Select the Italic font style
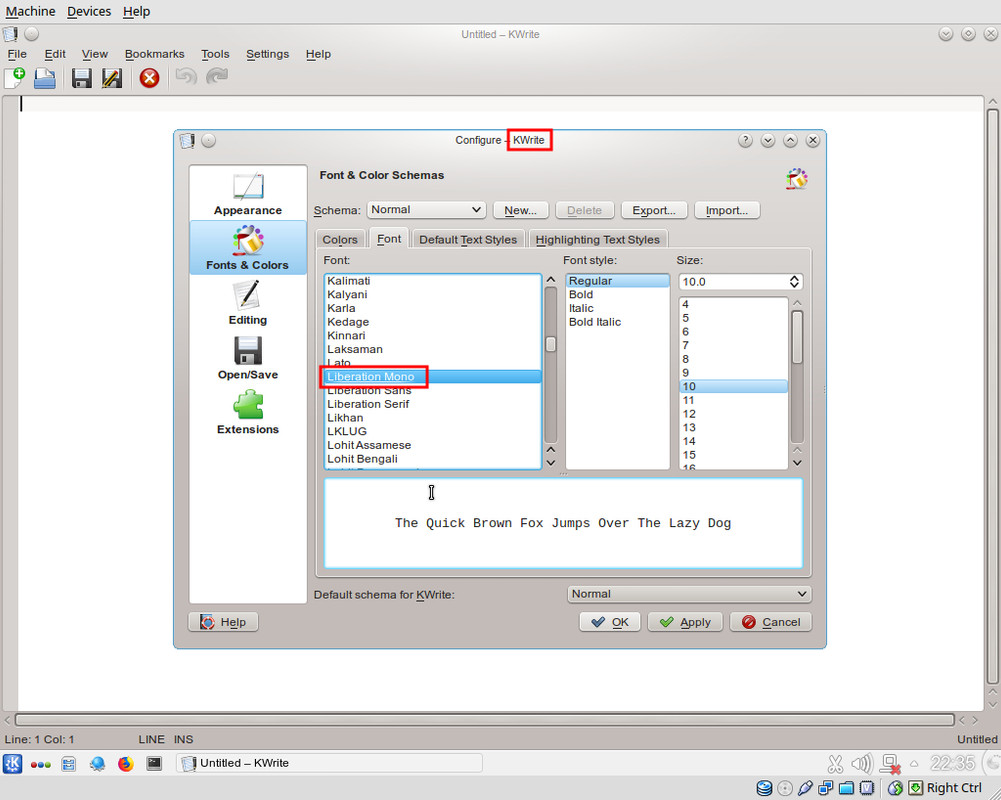Image resolution: width=1001 pixels, height=800 pixels. pyautogui.click(x=617, y=308)
